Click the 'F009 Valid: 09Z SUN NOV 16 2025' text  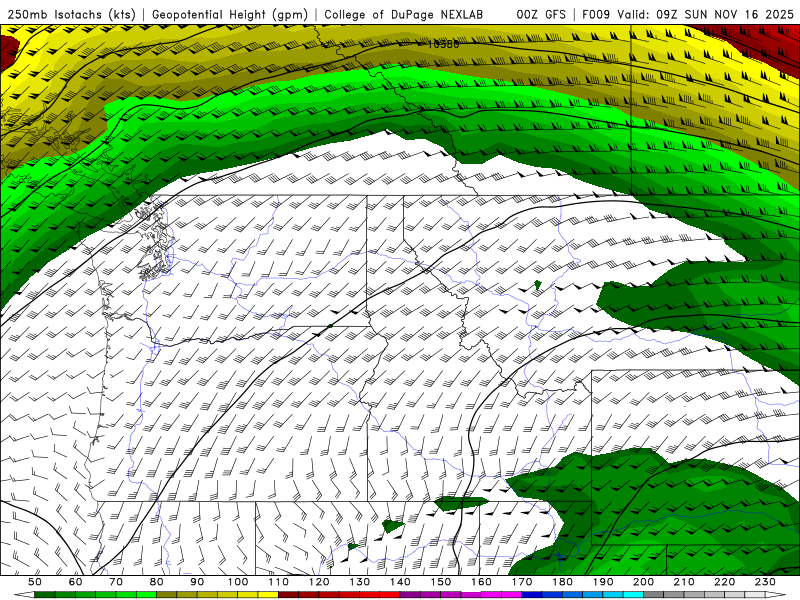[688, 15]
